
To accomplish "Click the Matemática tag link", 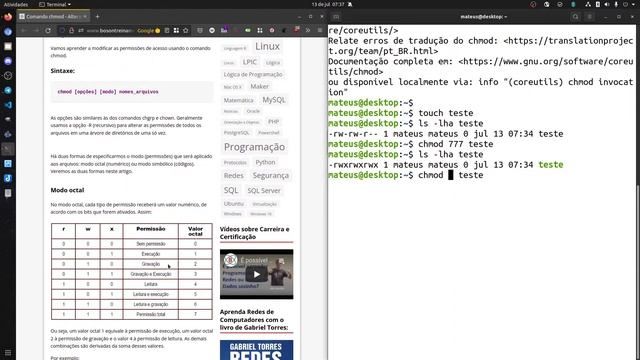I will [238, 100].
